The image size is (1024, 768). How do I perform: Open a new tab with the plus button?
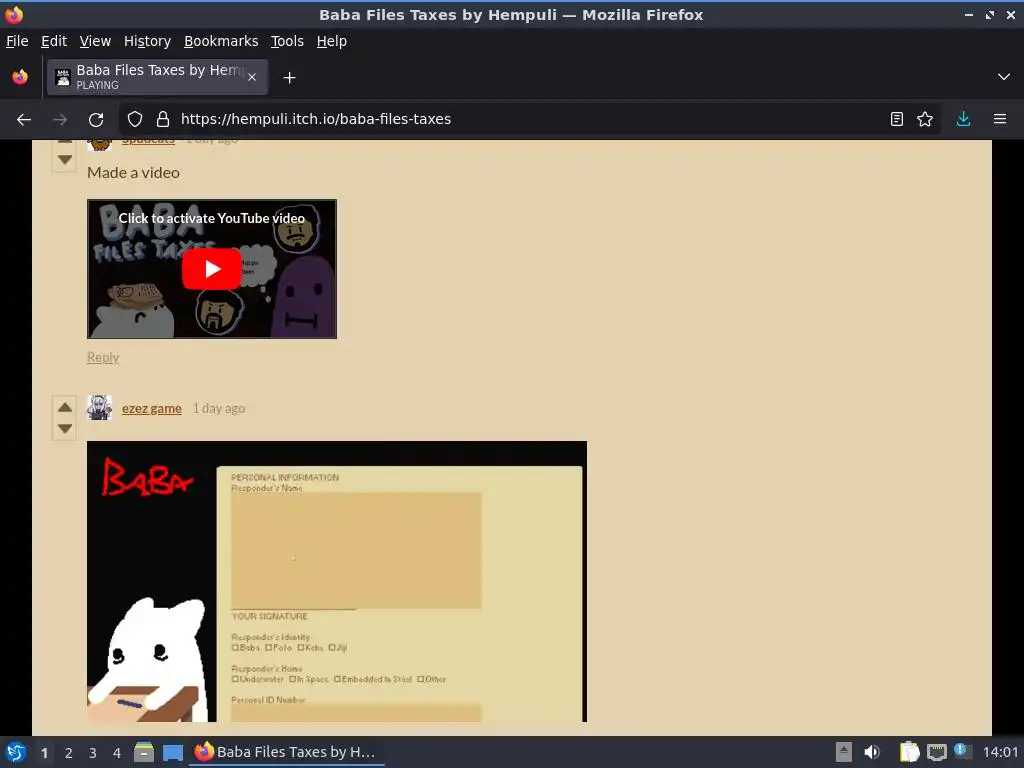[x=289, y=78]
